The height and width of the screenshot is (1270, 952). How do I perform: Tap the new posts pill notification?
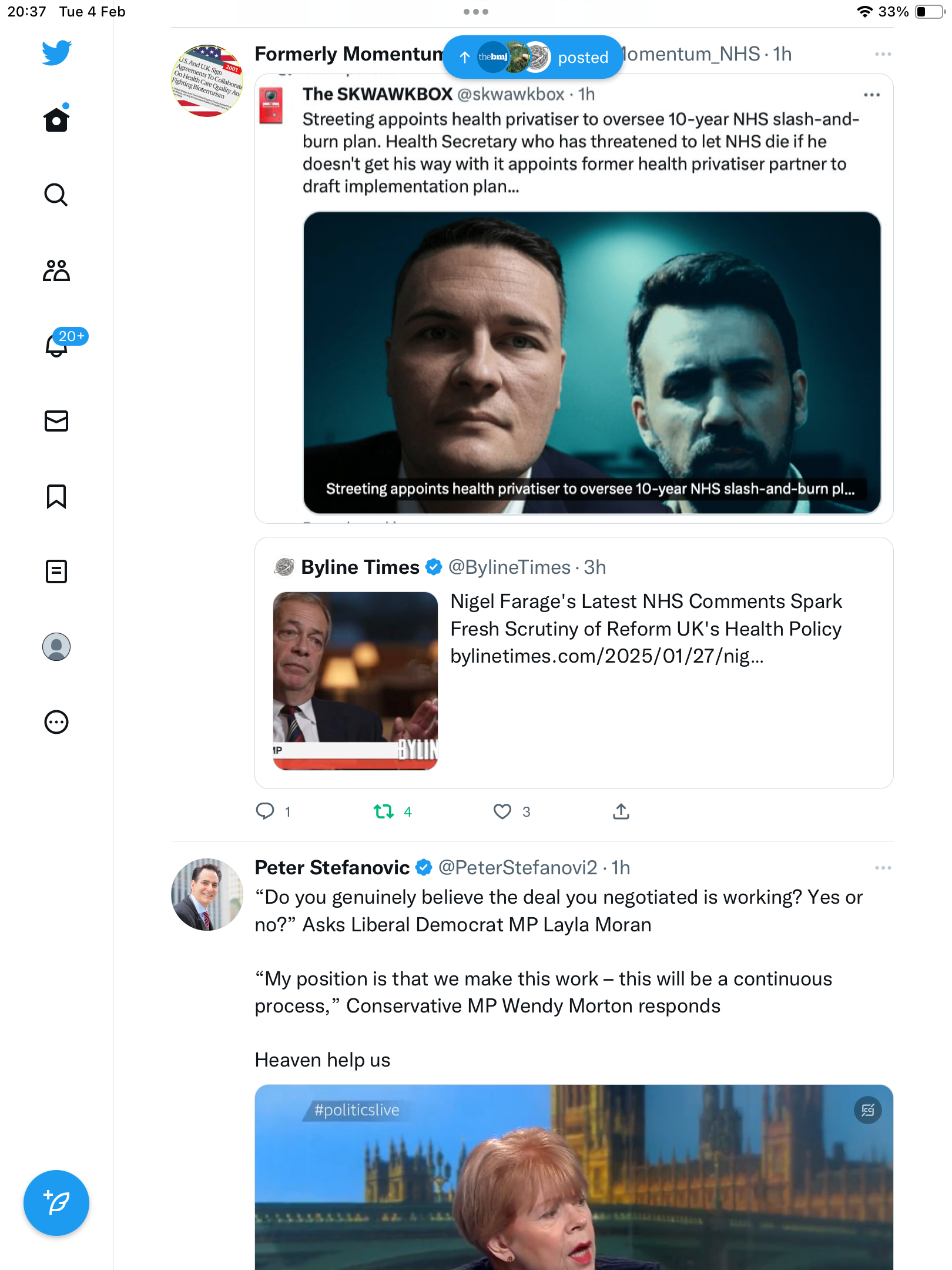[x=532, y=57]
